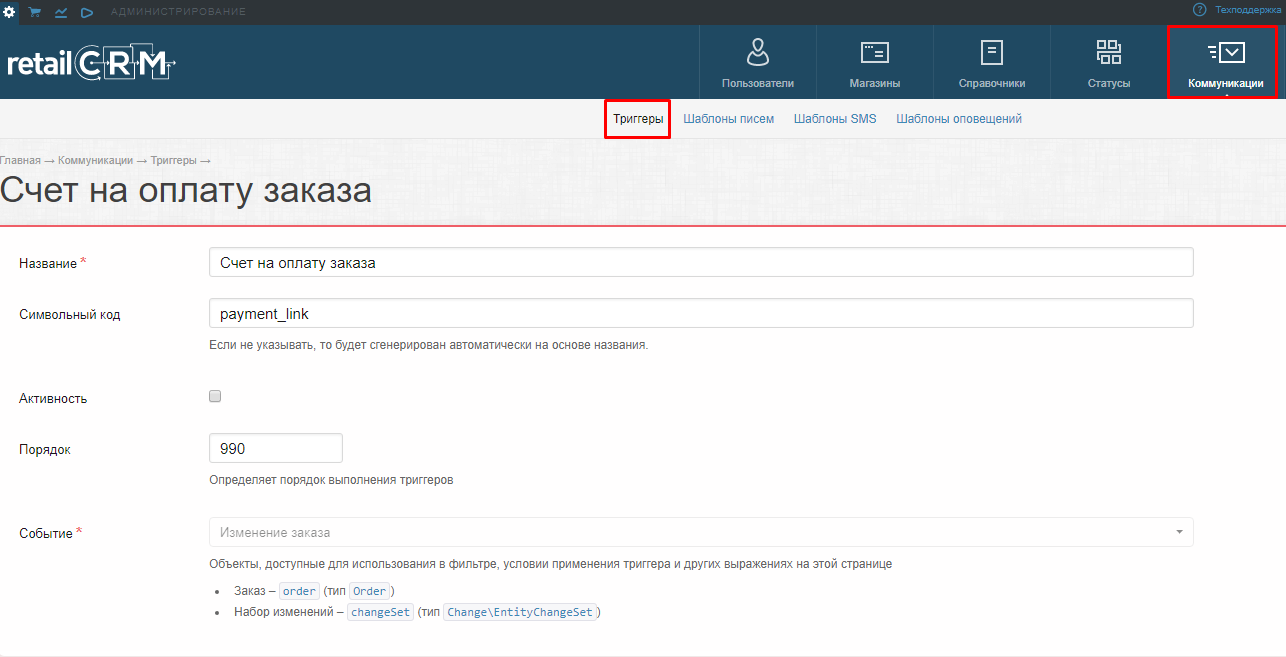Viewport: 1286px width, 657px height.
Task: Open the Магазины section
Action: click(x=875, y=62)
